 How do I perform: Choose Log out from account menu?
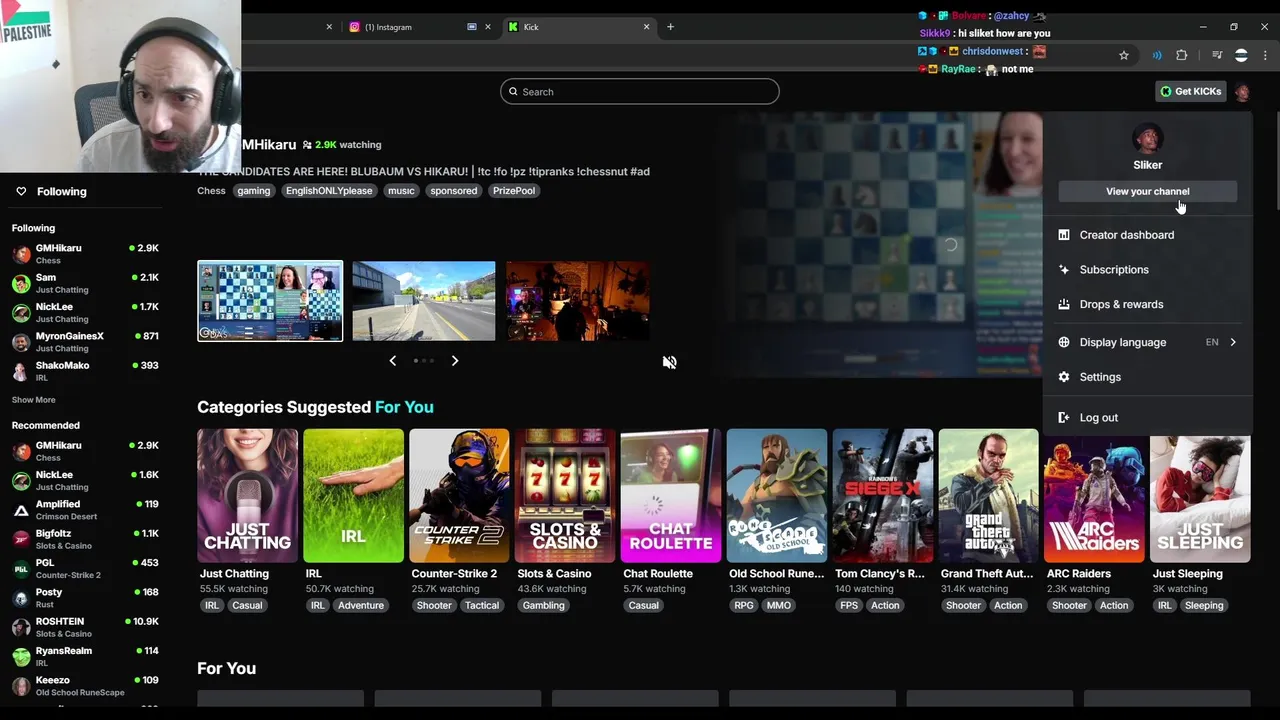1147,418
